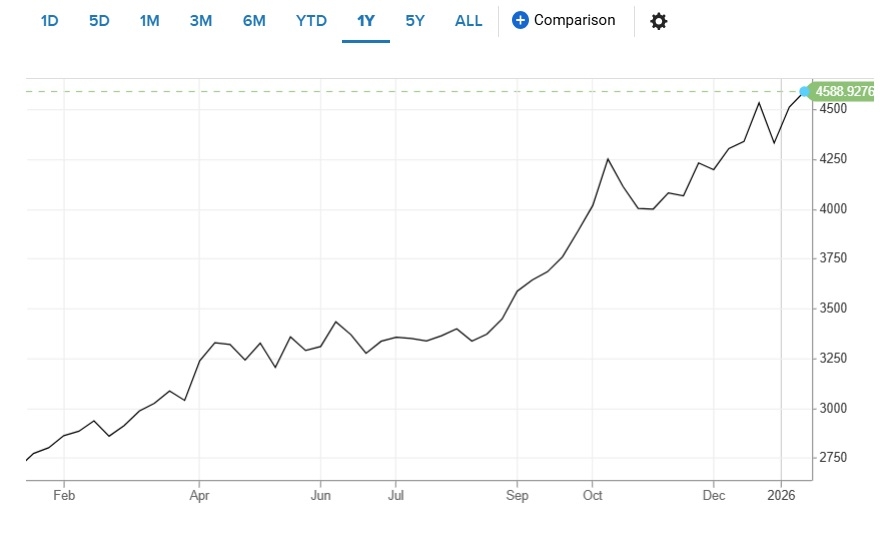893x533 pixels.
Task: Switch to the 5D range tab
Action: (99, 21)
